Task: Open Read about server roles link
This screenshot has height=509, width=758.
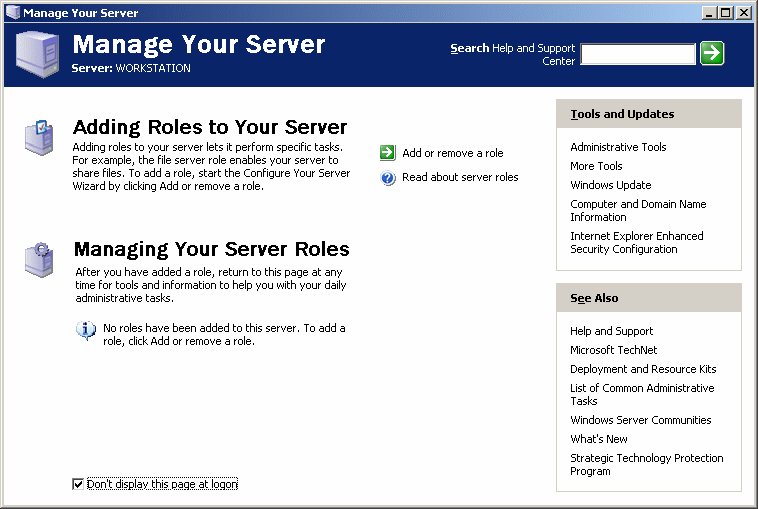Action: (460, 177)
